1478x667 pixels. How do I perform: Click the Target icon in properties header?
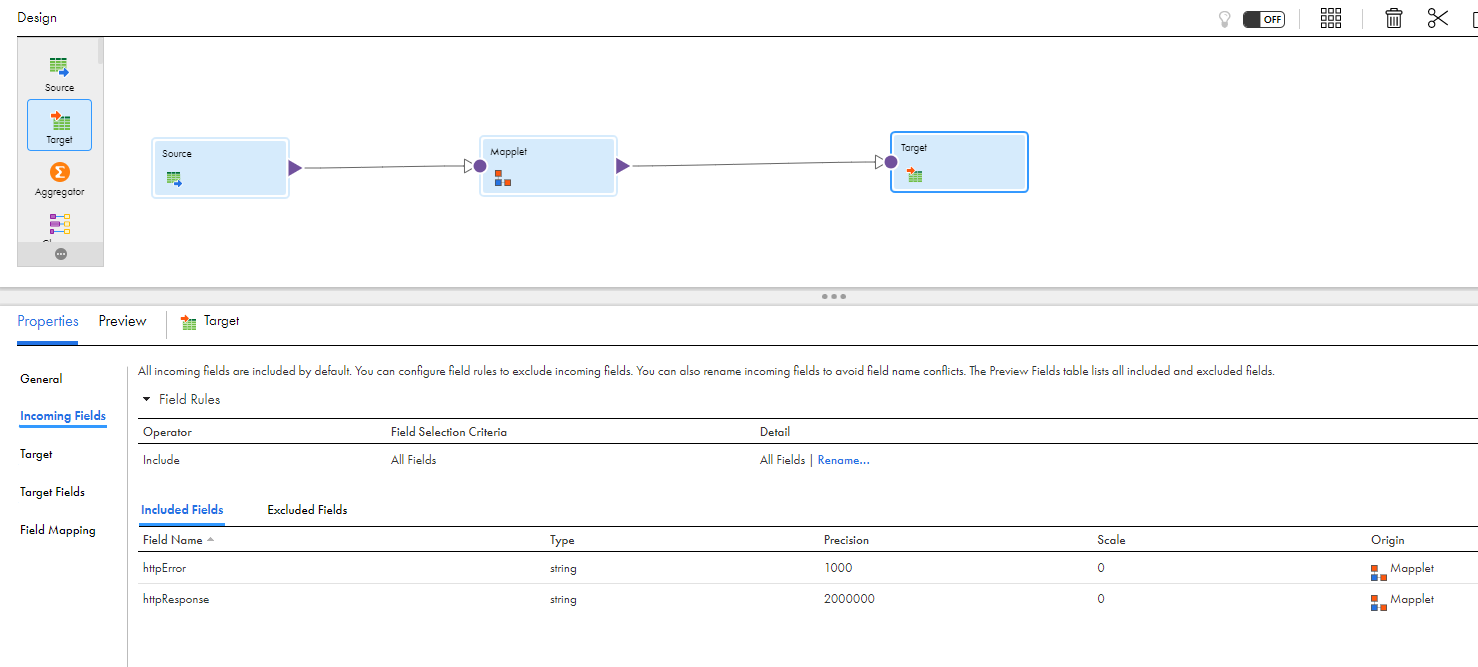(188, 322)
